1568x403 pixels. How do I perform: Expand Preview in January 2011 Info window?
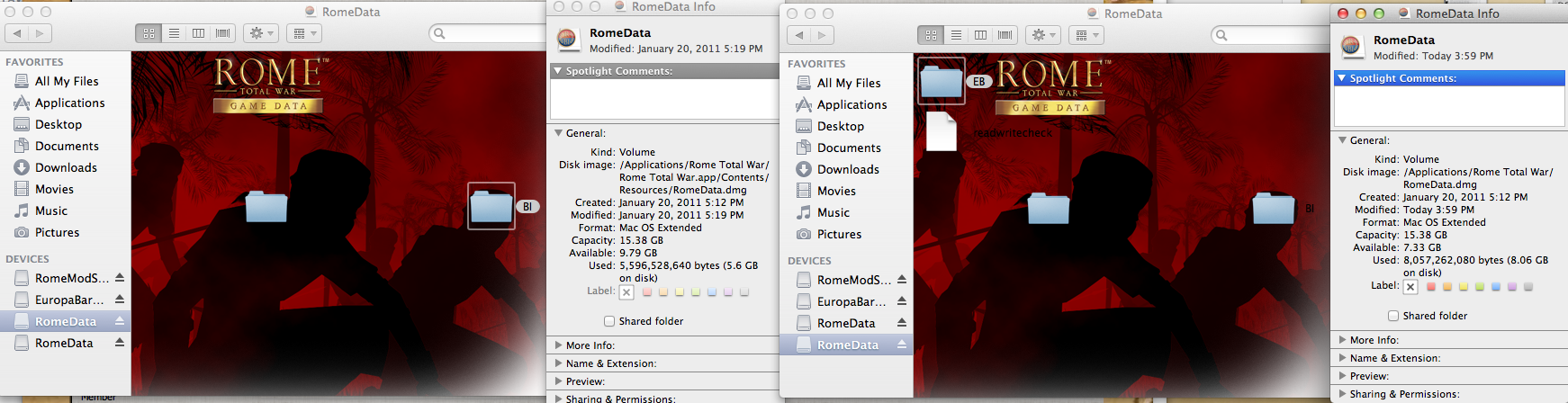coord(558,381)
